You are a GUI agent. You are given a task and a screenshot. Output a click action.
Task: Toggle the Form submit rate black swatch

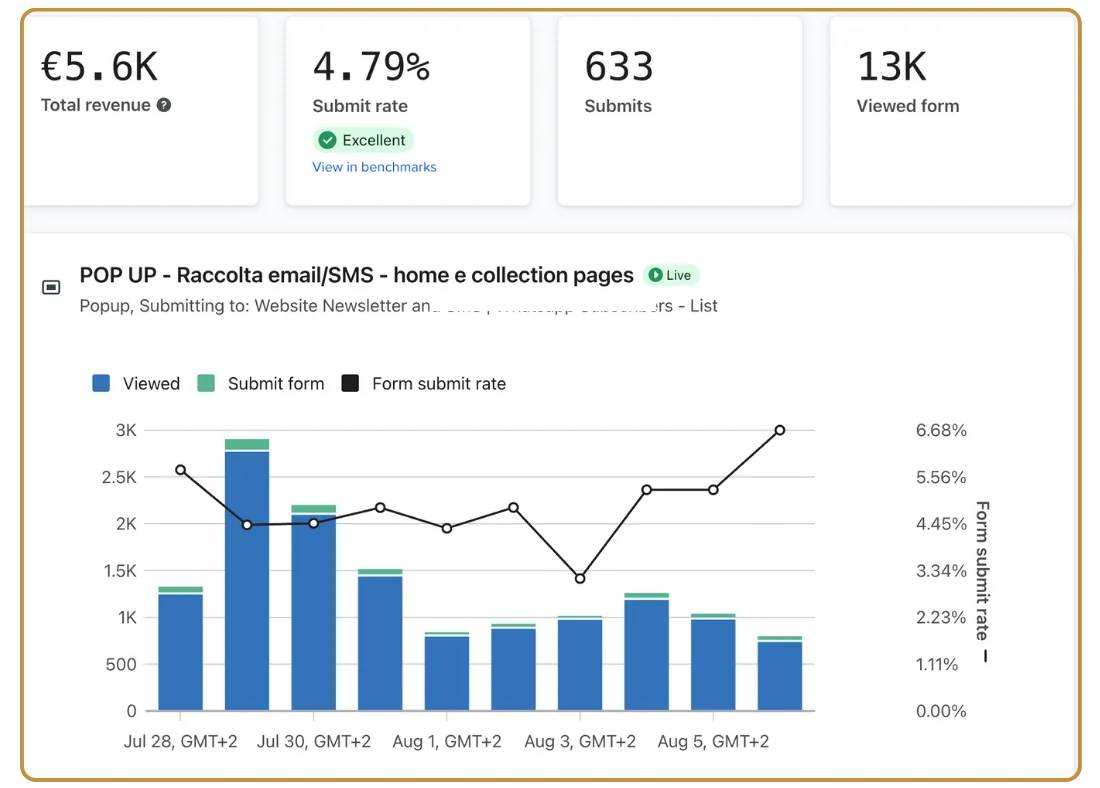tap(350, 383)
